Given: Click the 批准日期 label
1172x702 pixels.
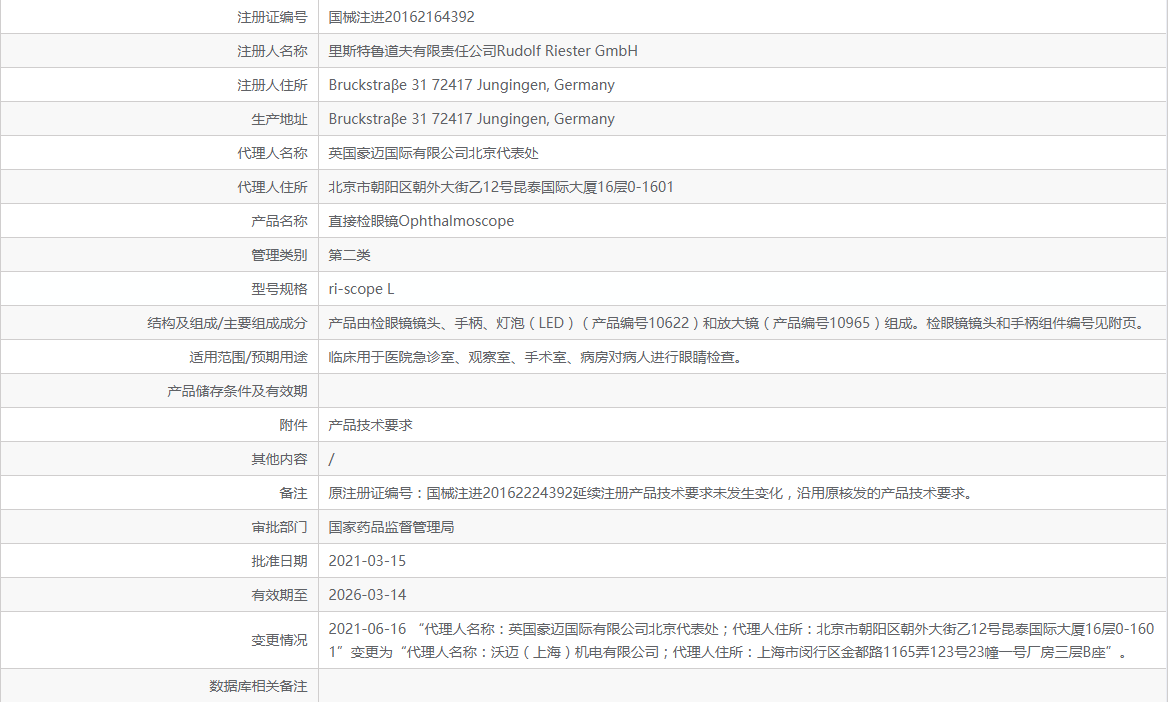Looking at the screenshot, I should [x=279, y=561].
